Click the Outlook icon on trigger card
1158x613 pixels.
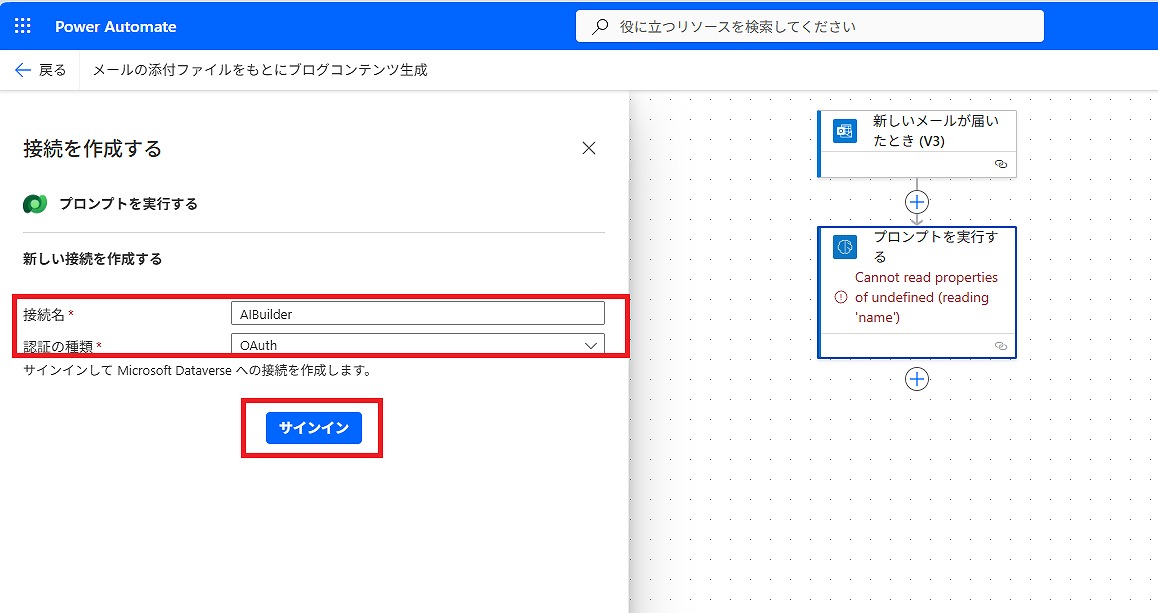click(x=845, y=131)
